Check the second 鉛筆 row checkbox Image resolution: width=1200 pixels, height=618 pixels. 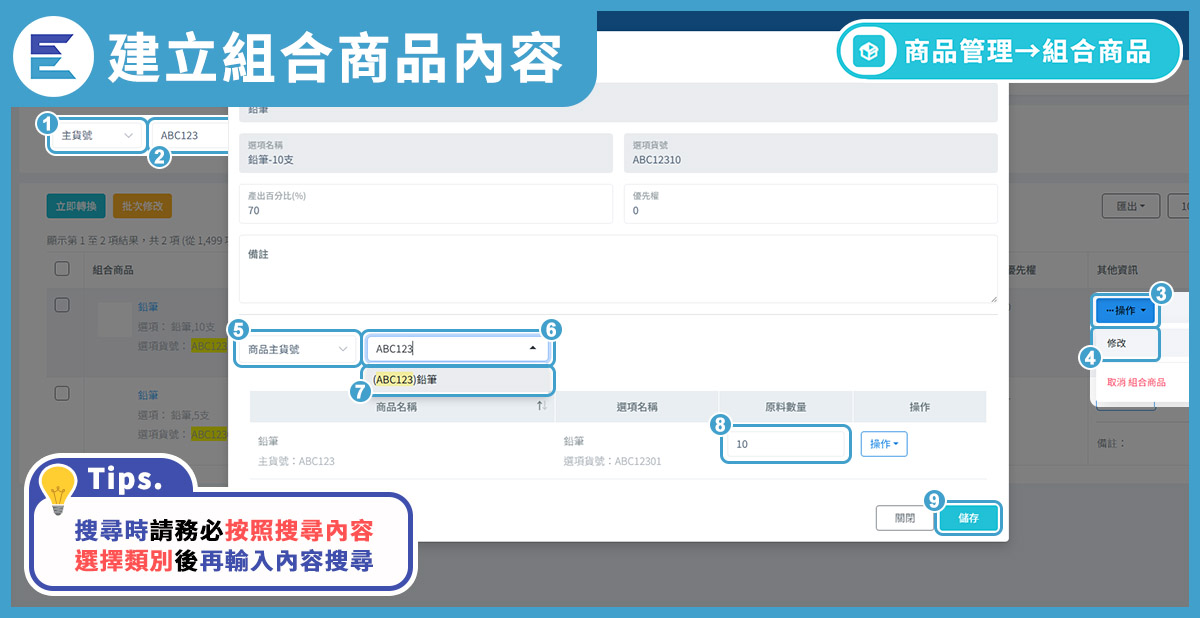62,392
